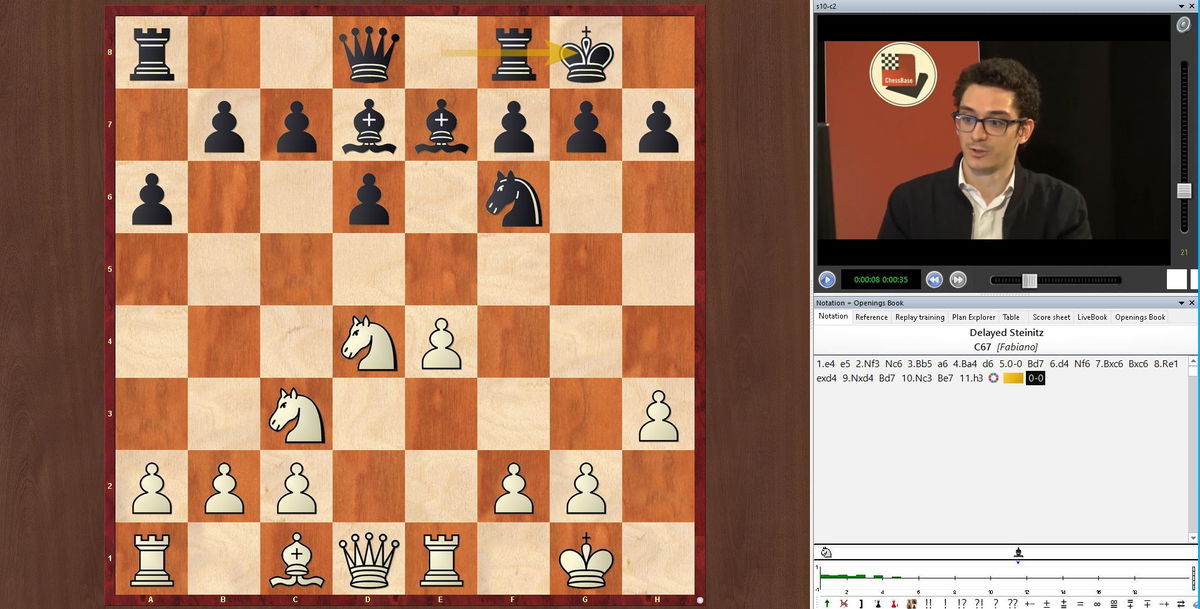
Task: Click the white knight icon below notation
Action: pos(826,552)
